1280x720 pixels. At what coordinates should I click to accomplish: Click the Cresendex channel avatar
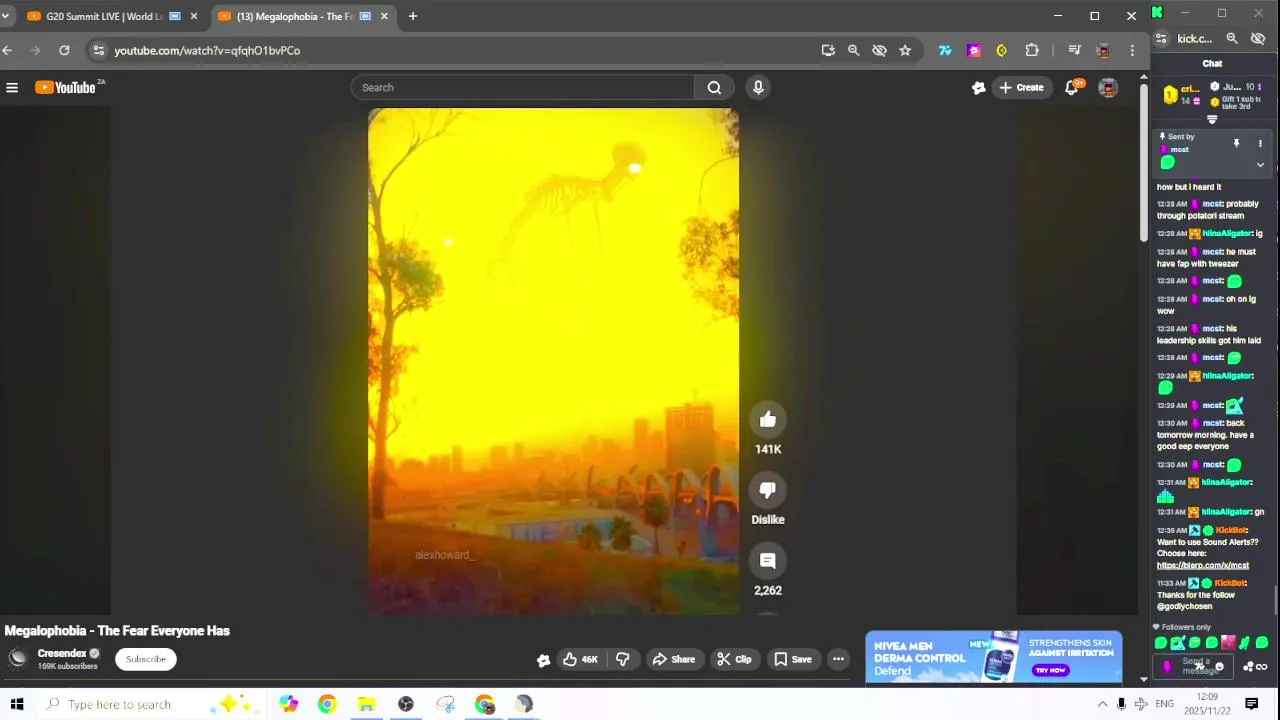18,658
